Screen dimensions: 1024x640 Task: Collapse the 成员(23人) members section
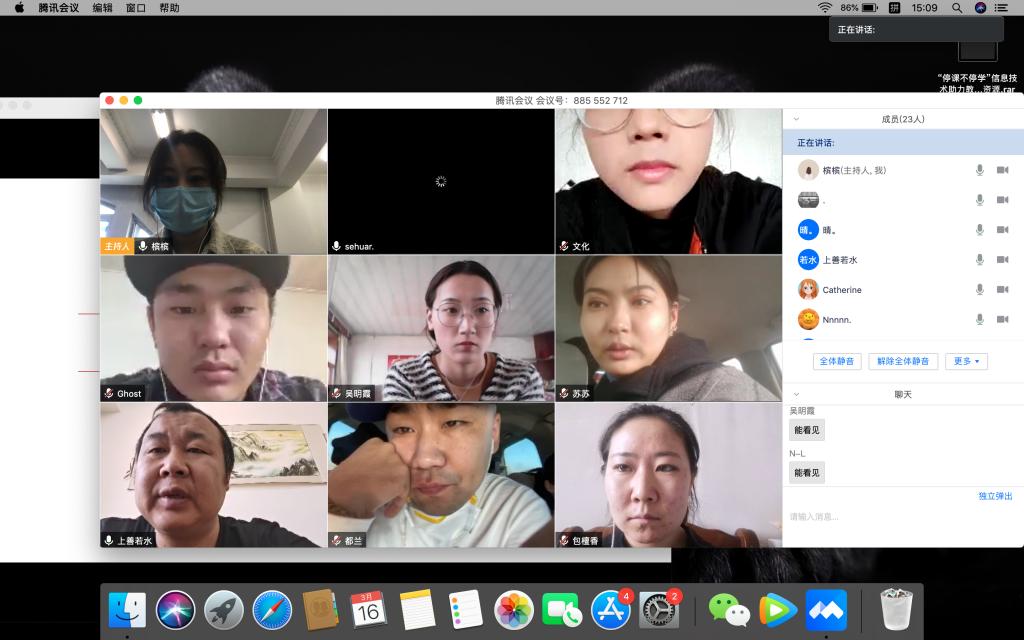[x=797, y=119]
